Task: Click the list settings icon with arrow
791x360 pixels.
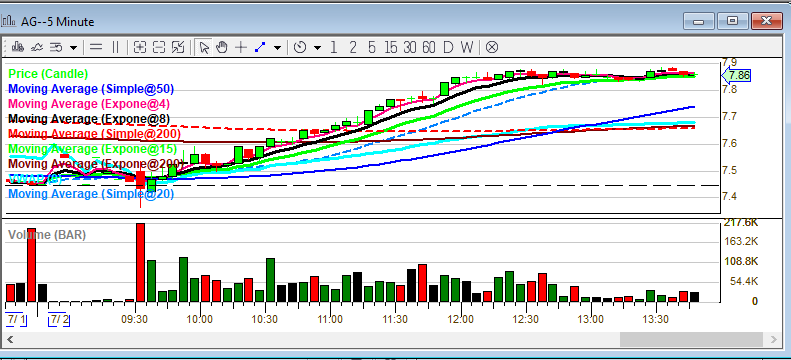Action: coord(56,47)
